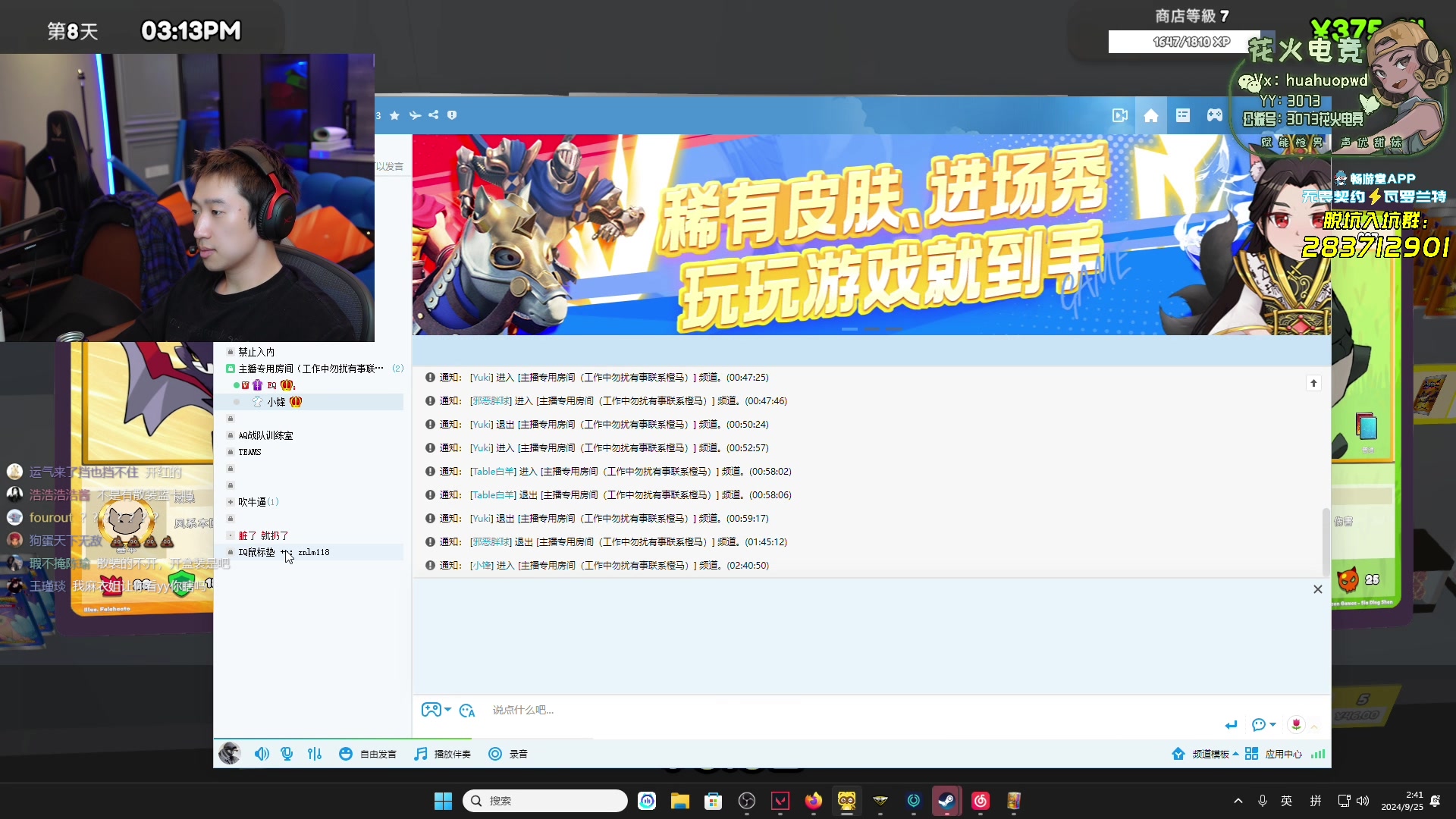Open YY raccoon icon on taskbar

(847, 801)
